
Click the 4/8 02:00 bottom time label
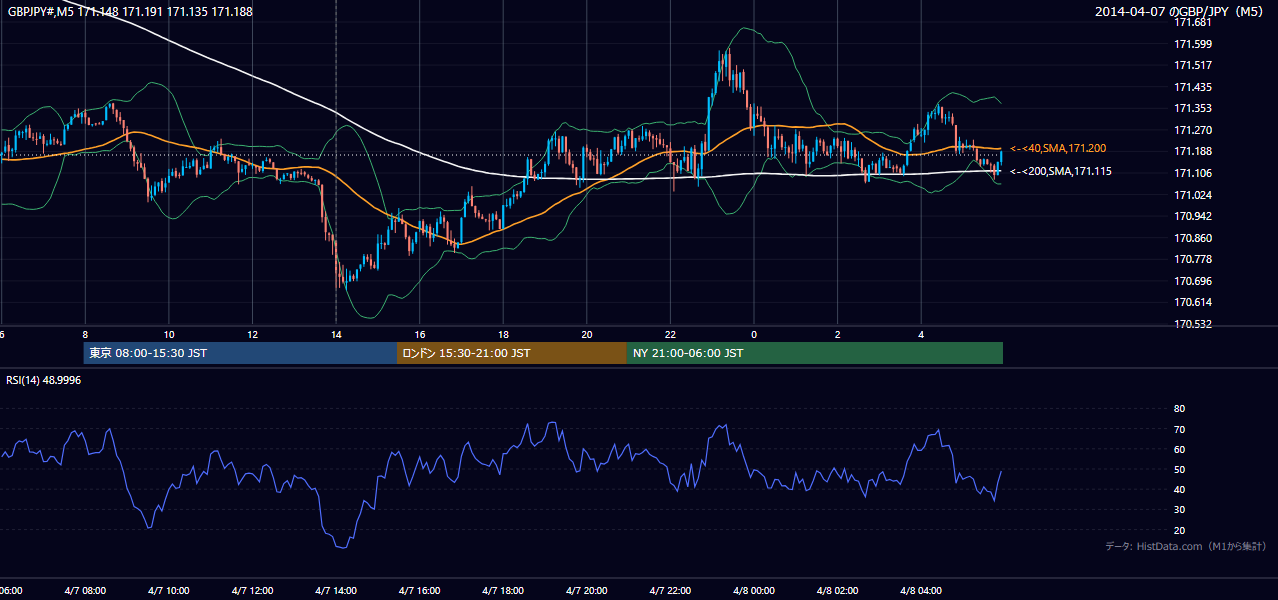(x=838, y=591)
